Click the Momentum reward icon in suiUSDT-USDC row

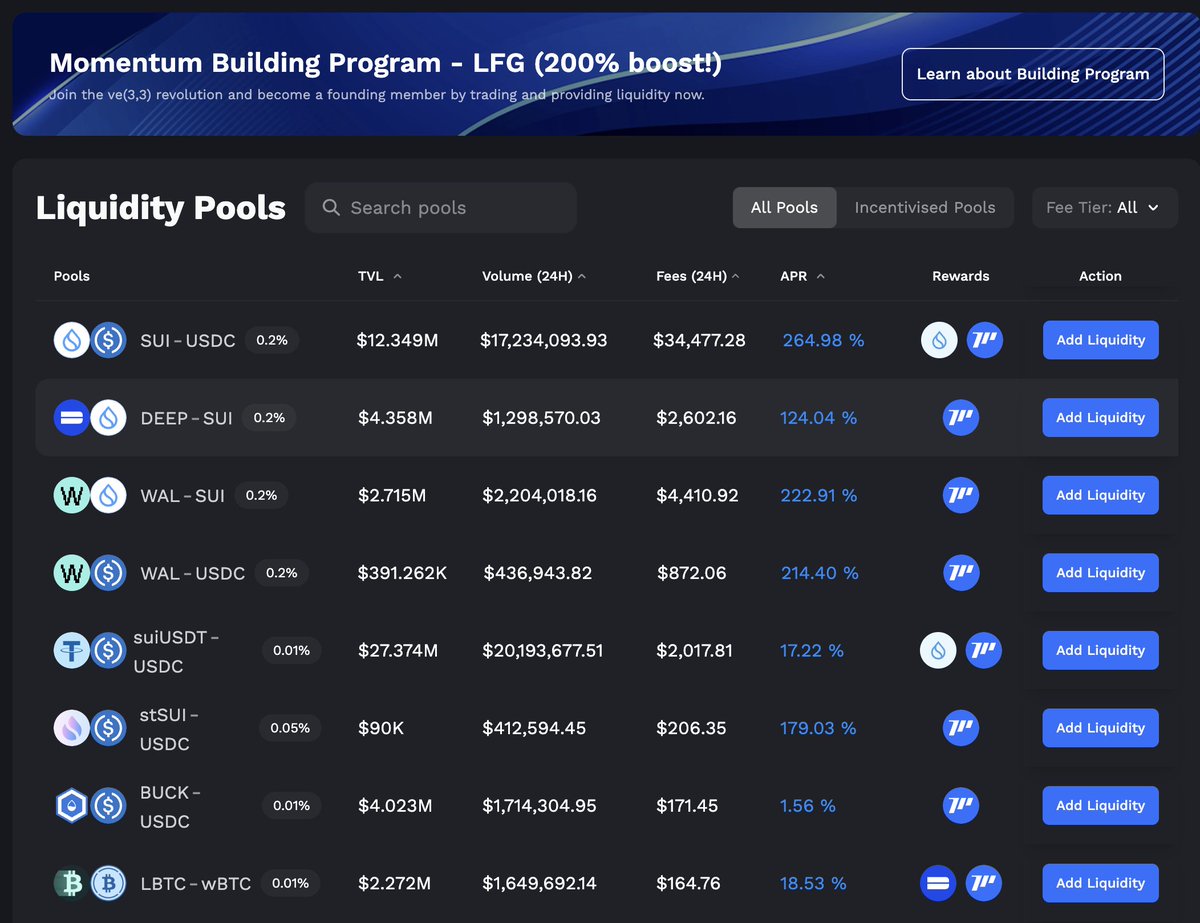(x=984, y=650)
